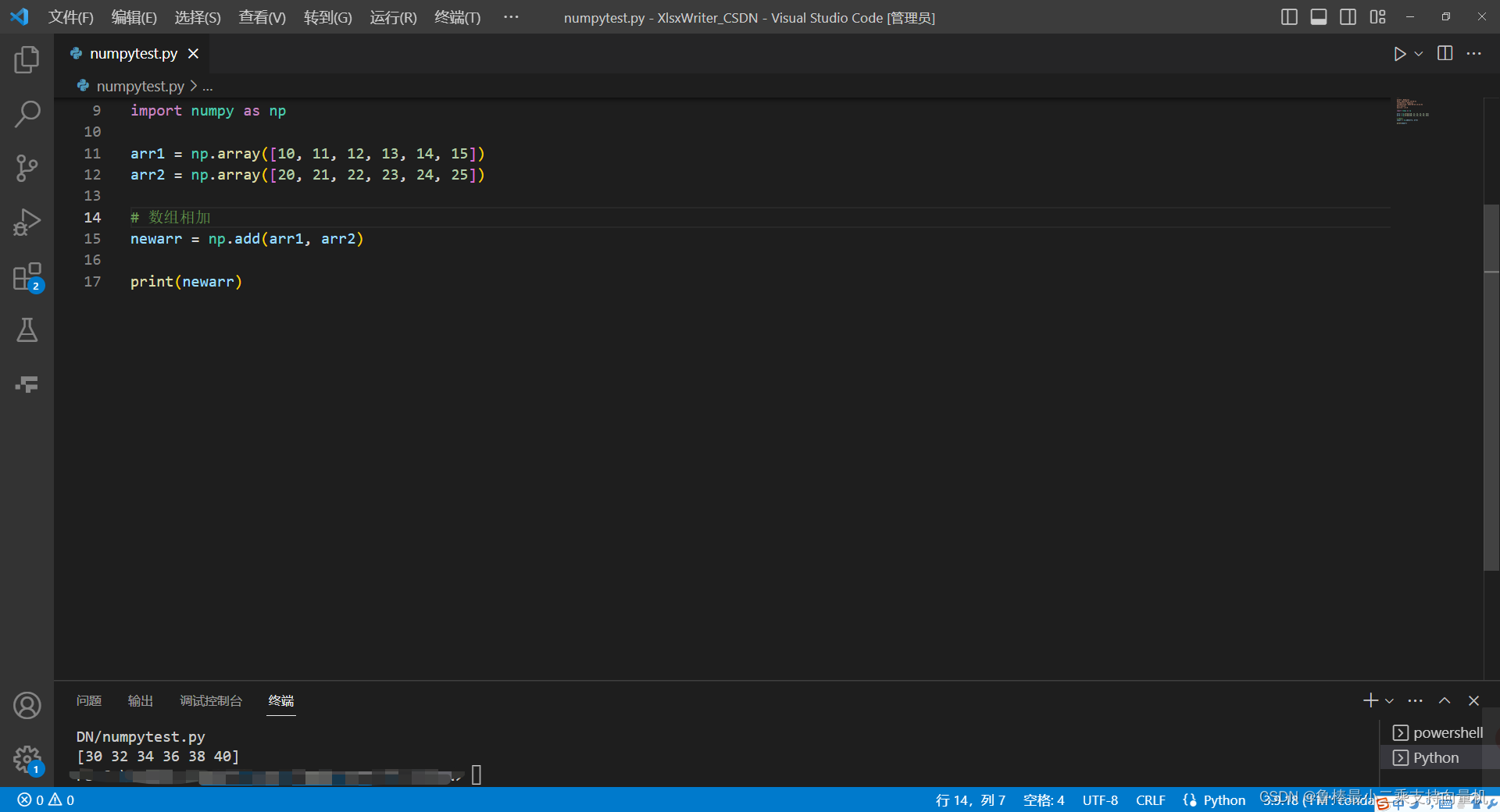The image size is (1500, 812).
Task: Click the arr2 array definition line
Action: pos(307,175)
